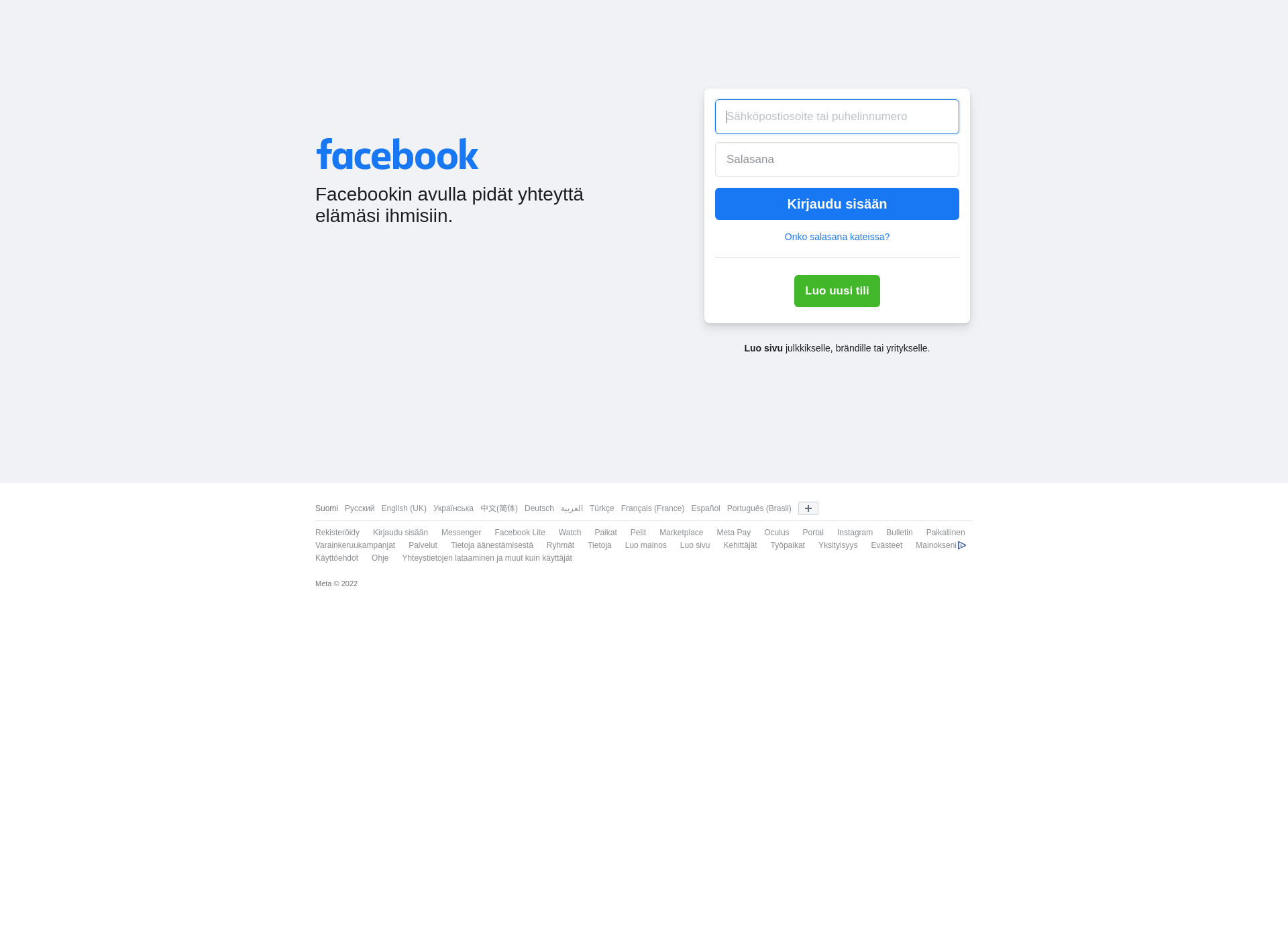The image size is (1288, 939).
Task: Select Türkçe language option
Action: point(602,508)
